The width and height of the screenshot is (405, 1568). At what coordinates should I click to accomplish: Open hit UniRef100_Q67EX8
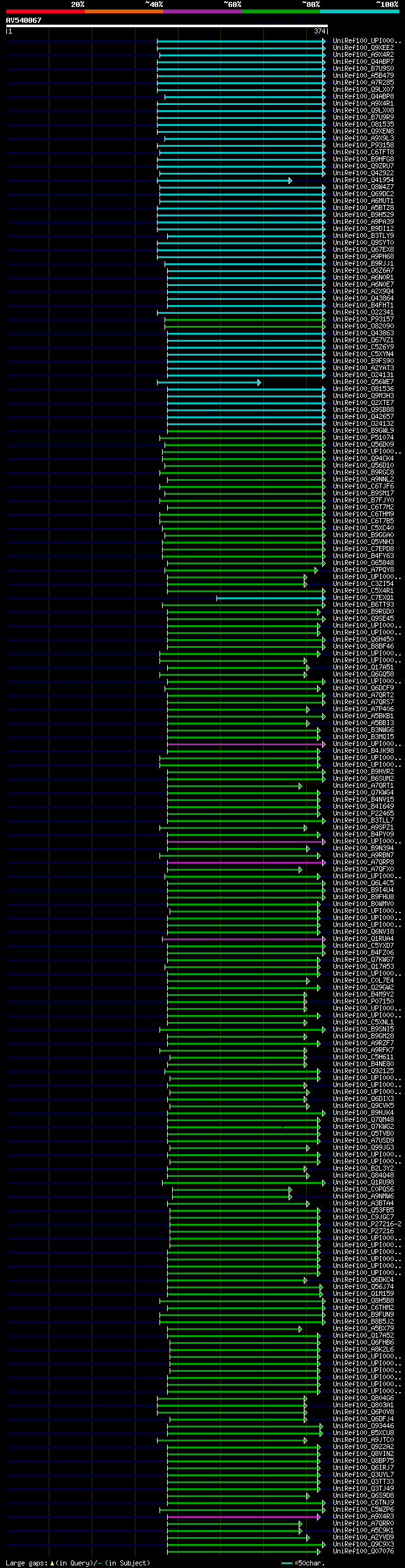tap(363, 249)
